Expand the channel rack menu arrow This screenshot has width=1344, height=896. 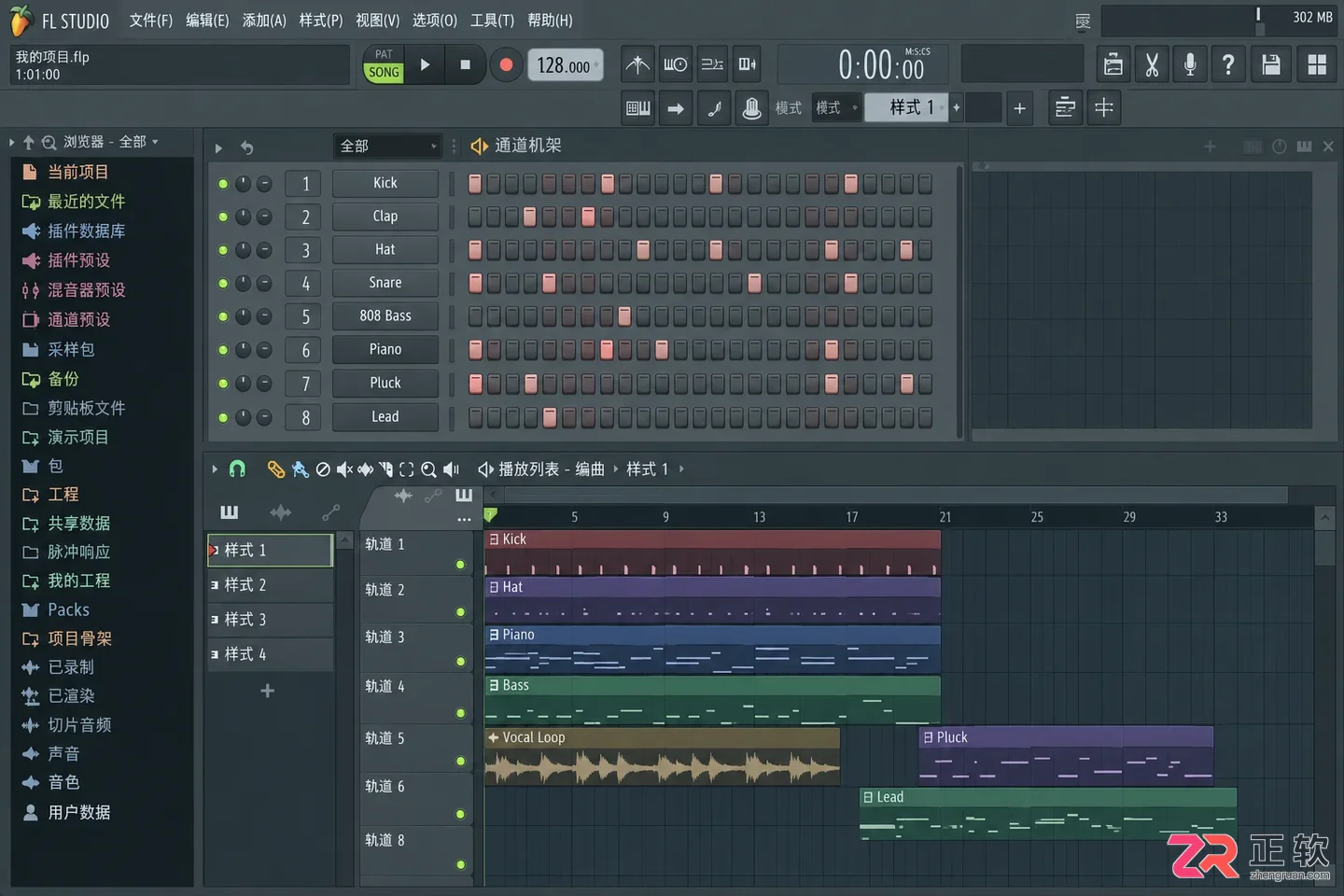pyautogui.click(x=218, y=147)
